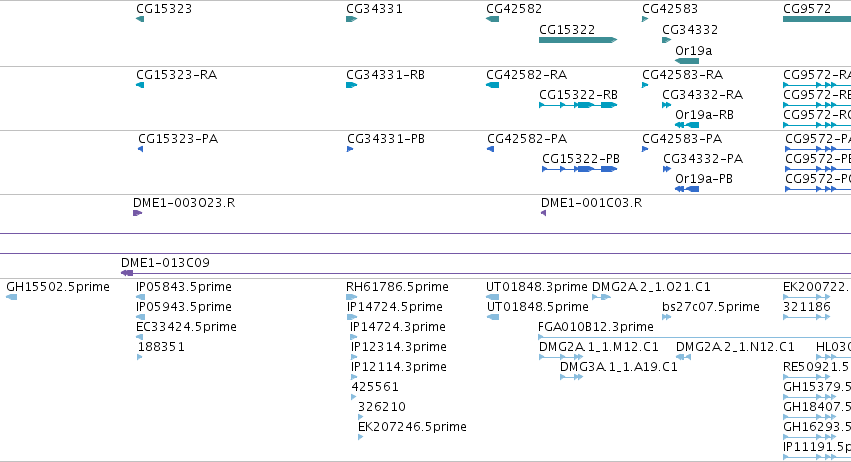Click the CG15323-PA protein label
The width and height of the screenshot is (851, 462).
tap(178, 139)
